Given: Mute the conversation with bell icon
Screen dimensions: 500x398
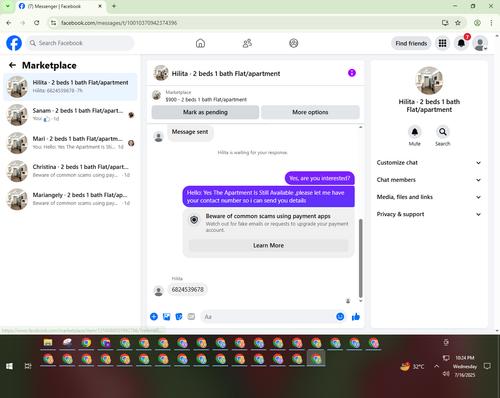Looking at the screenshot, I should [415, 132].
